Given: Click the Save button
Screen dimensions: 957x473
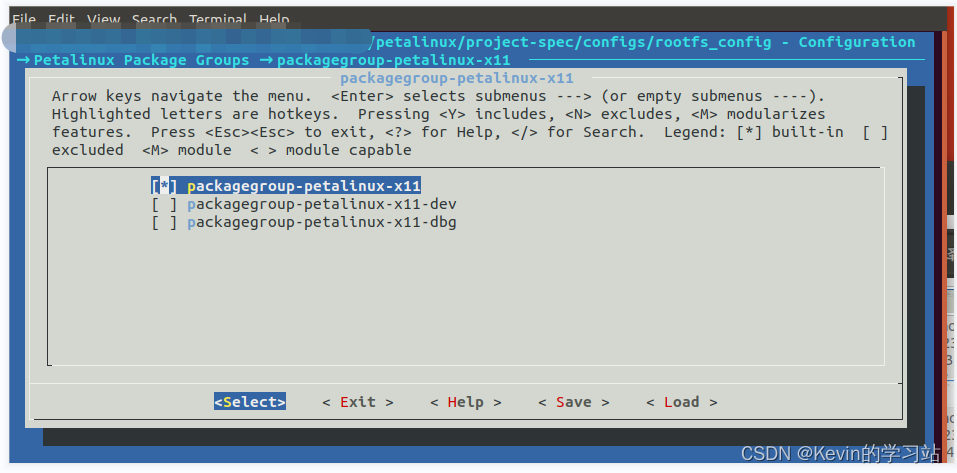Looking at the screenshot, I should coord(574,402).
